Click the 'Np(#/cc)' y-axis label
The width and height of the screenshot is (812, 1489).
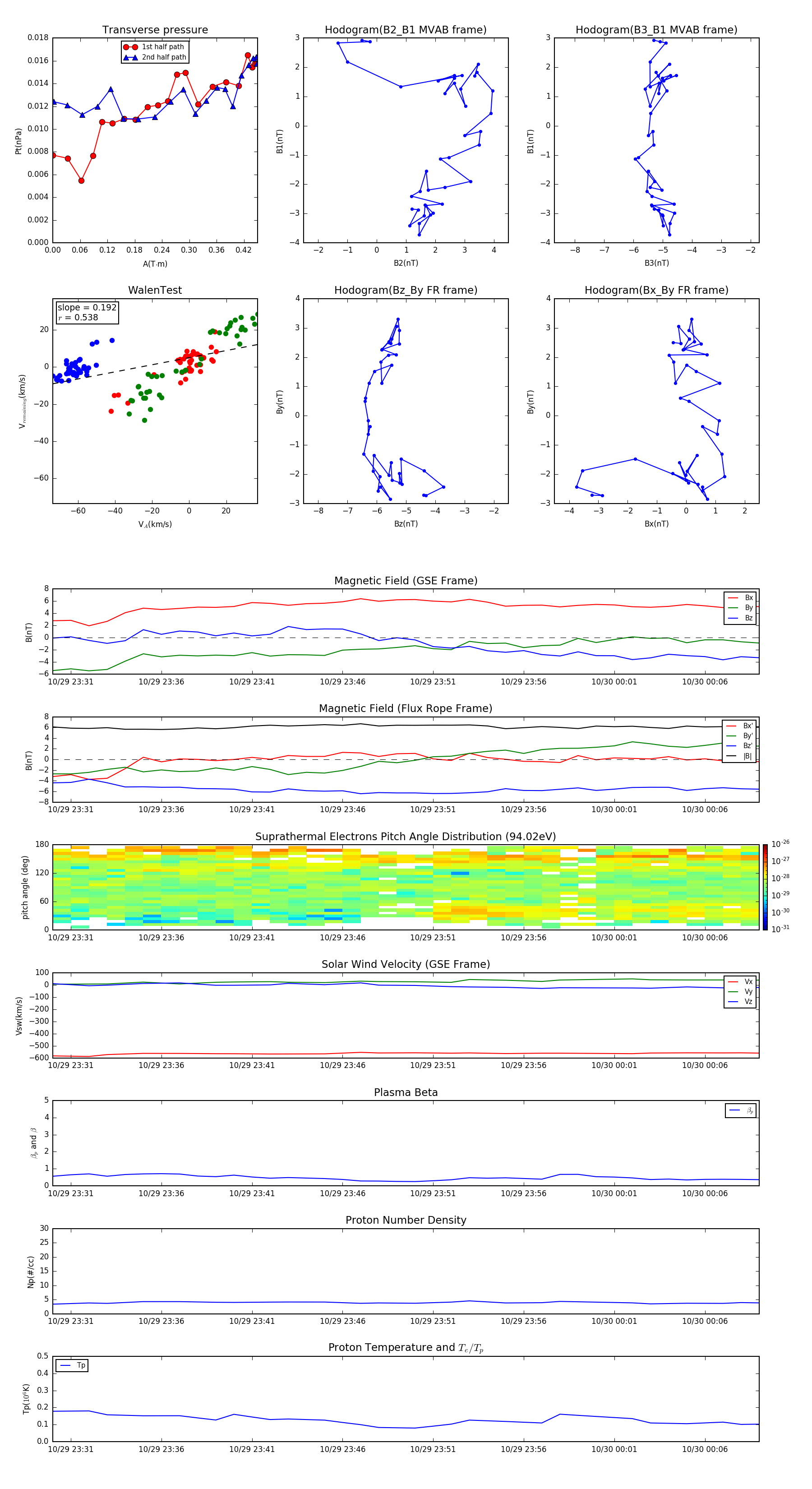31,1271
